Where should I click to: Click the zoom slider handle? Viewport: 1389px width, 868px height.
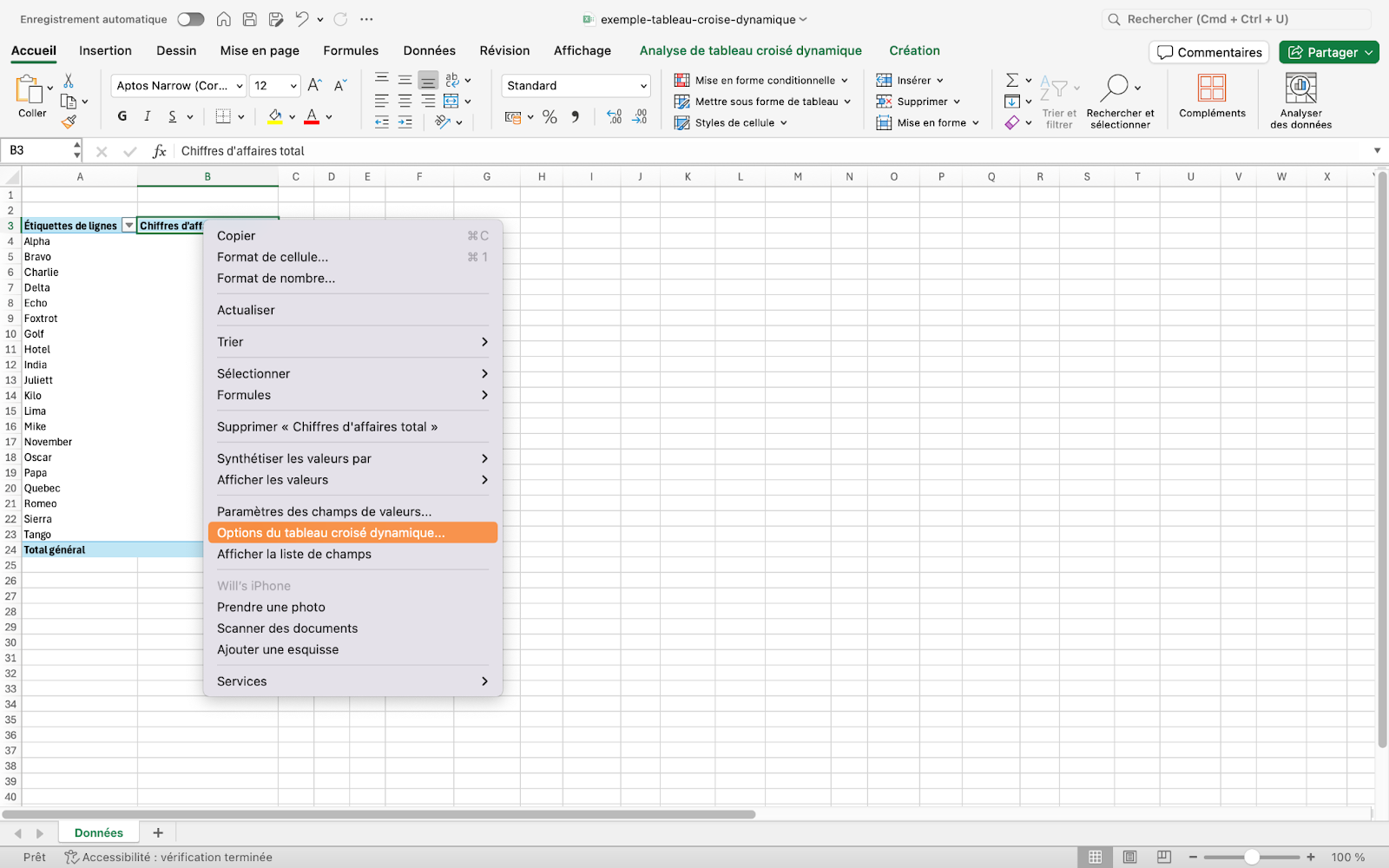coord(1251,857)
